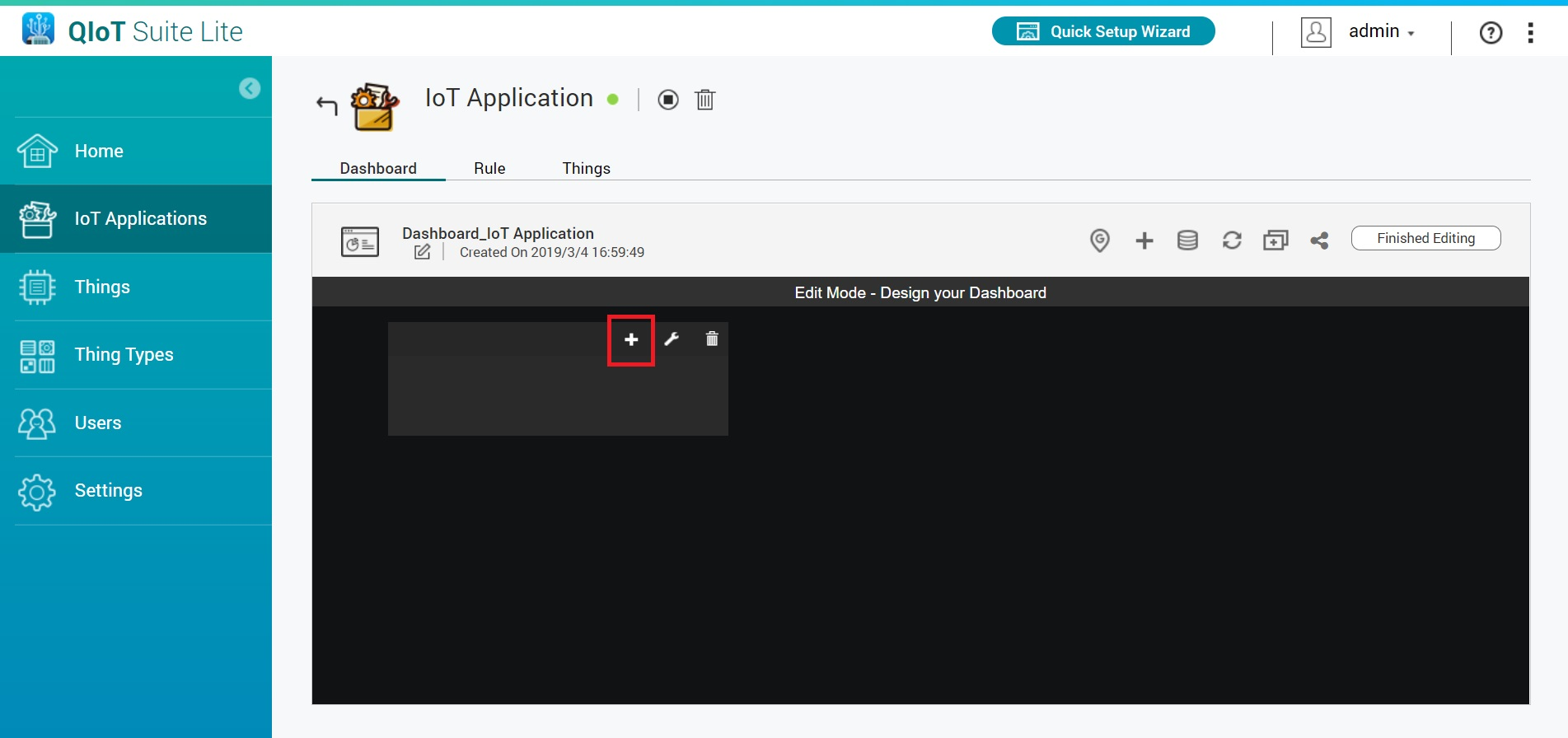Image resolution: width=1568 pixels, height=738 pixels.
Task: Launch the Quick Setup Wizard
Action: coord(1103,31)
